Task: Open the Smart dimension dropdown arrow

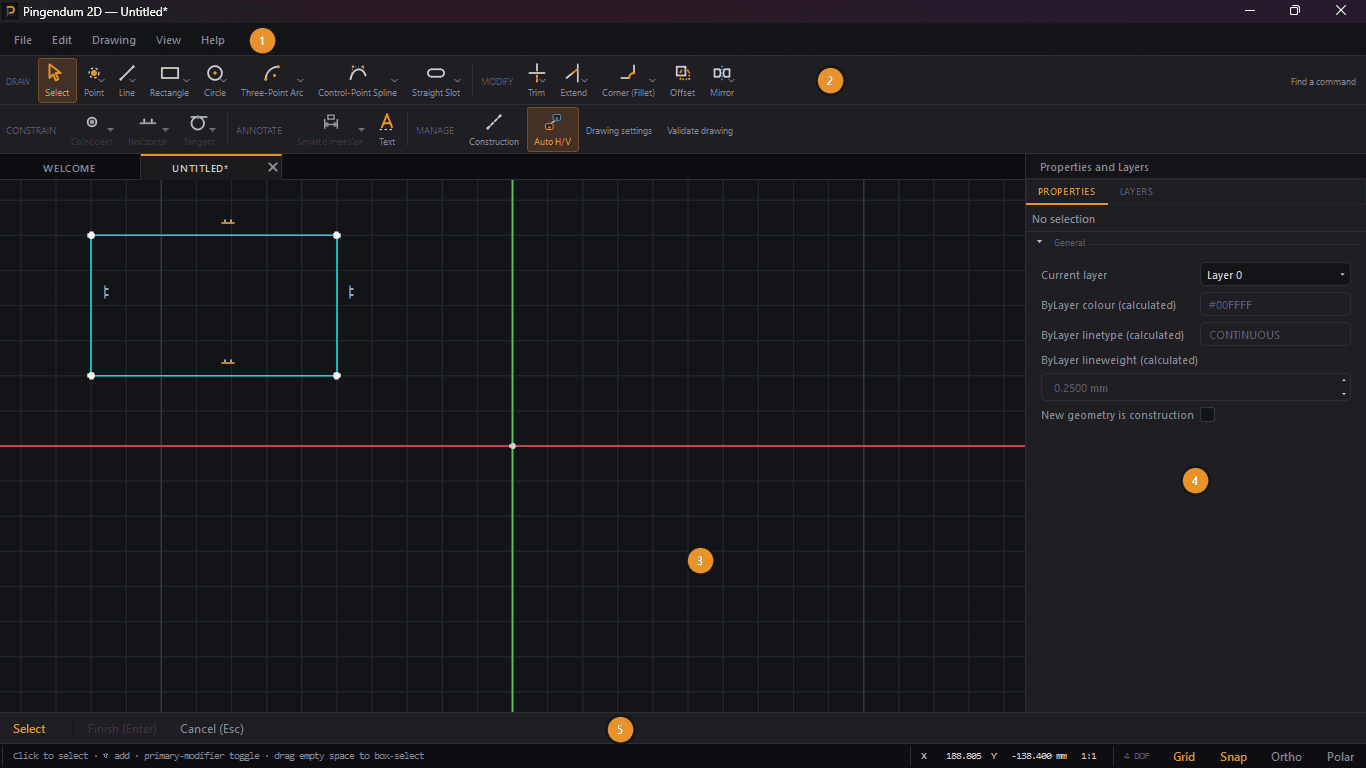Action: pos(361,130)
